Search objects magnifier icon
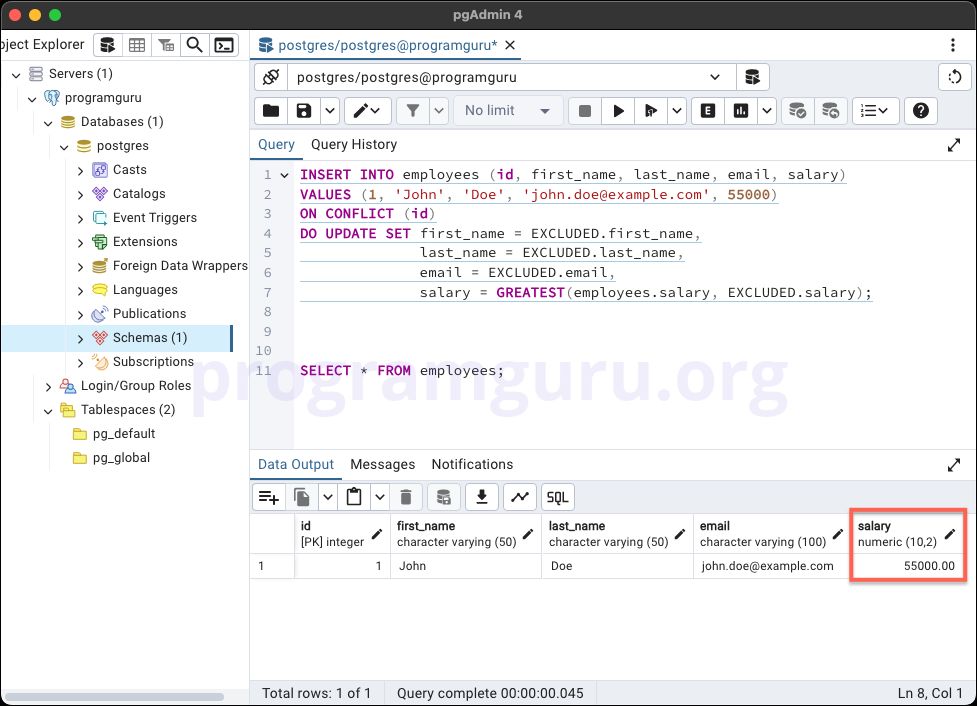This screenshot has height=706, width=977. coord(194,45)
